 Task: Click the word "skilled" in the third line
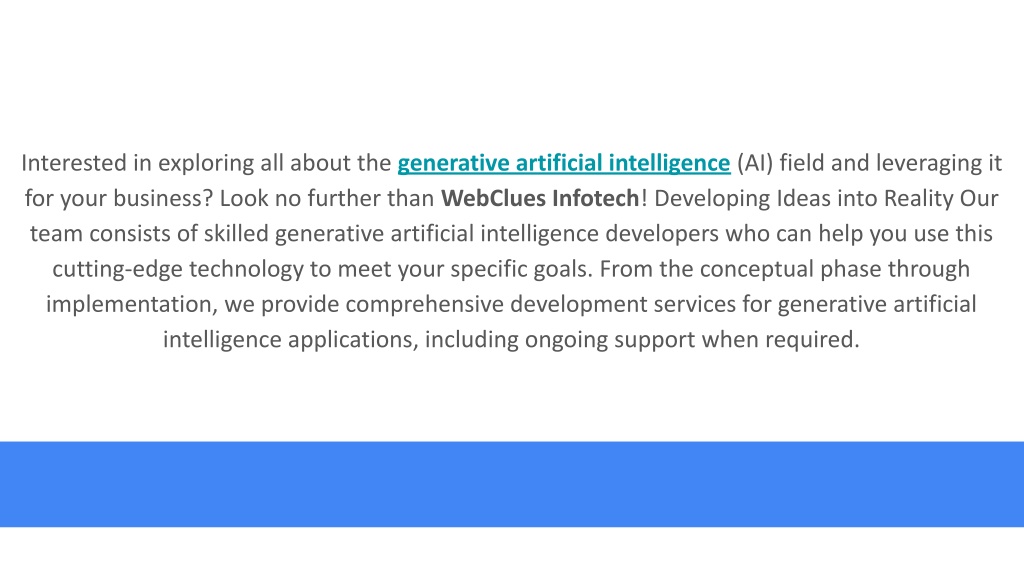pos(236,234)
